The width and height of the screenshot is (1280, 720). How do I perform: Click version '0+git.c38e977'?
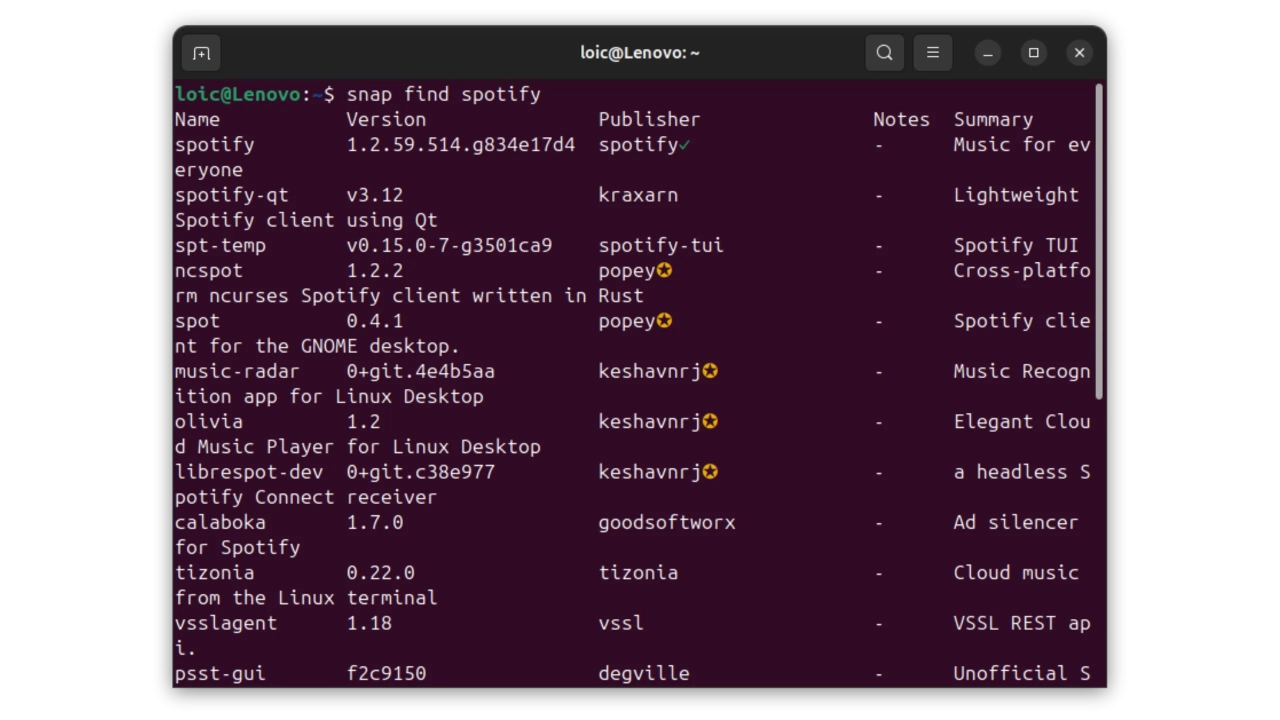(x=421, y=472)
